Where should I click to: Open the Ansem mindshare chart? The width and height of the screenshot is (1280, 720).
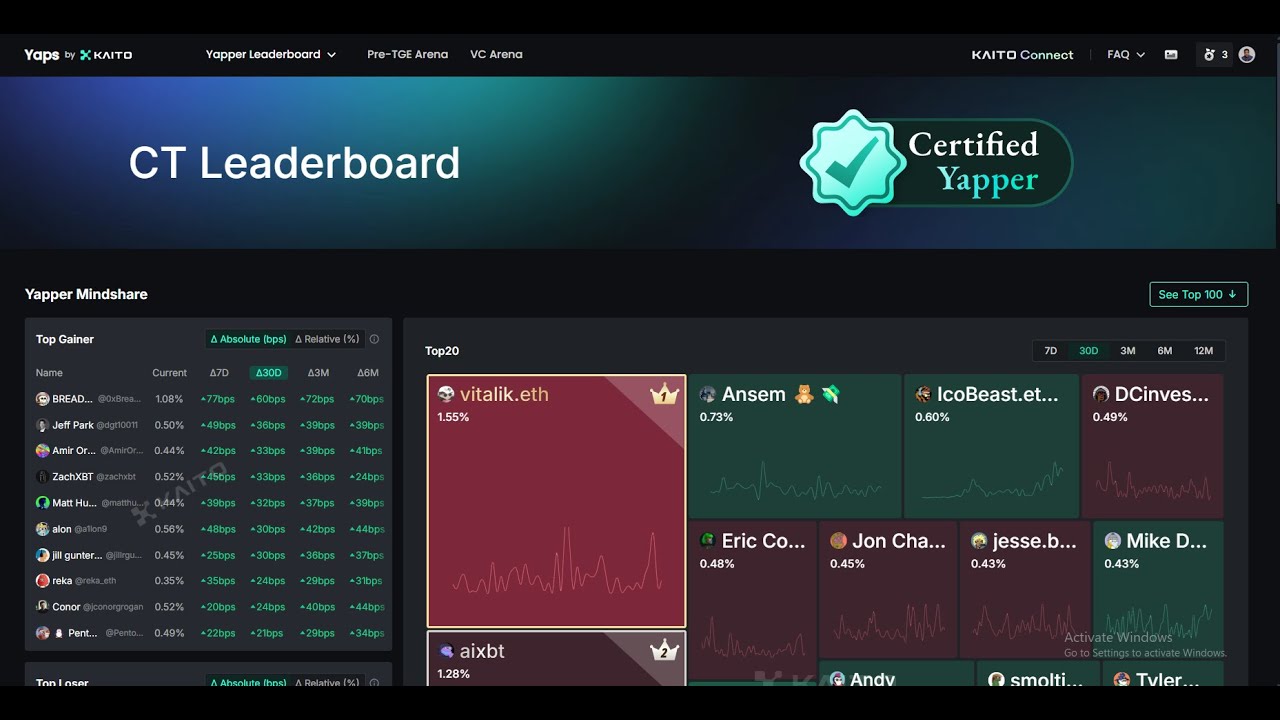click(x=795, y=482)
